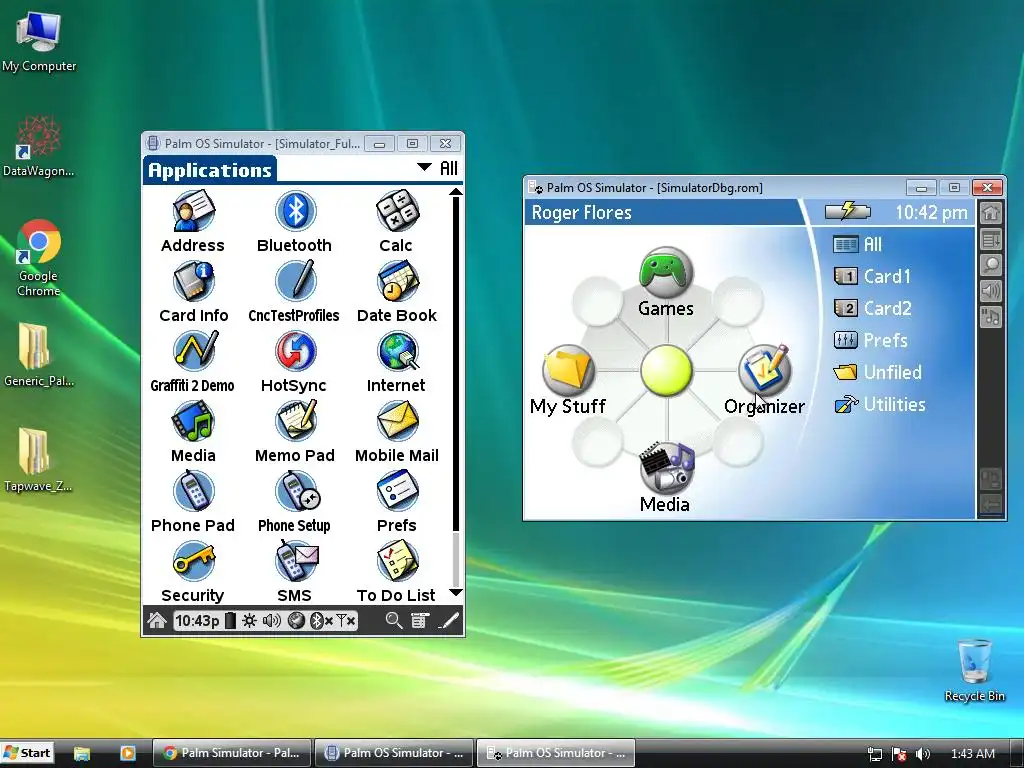Viewport: 1024px width, 768px height.
Task: Select Organizer in the wheel
Action: (765, 380)
